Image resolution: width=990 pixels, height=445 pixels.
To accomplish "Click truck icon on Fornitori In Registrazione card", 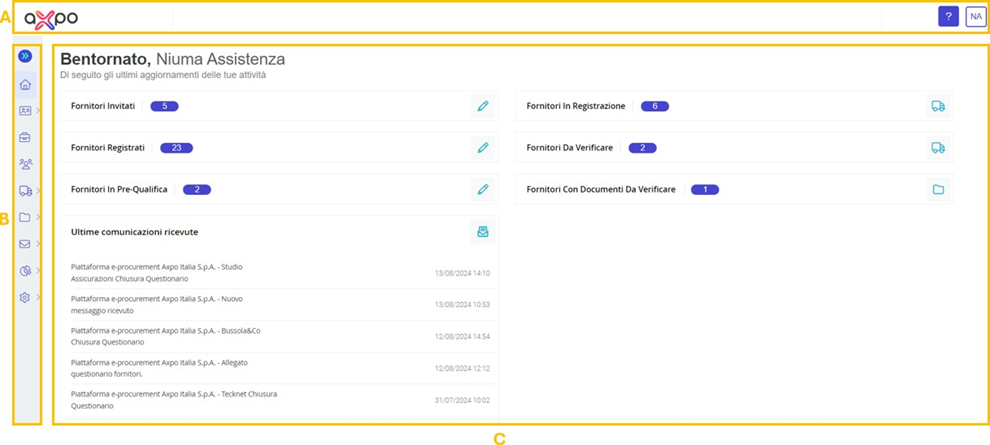I will tap(938, 106).
